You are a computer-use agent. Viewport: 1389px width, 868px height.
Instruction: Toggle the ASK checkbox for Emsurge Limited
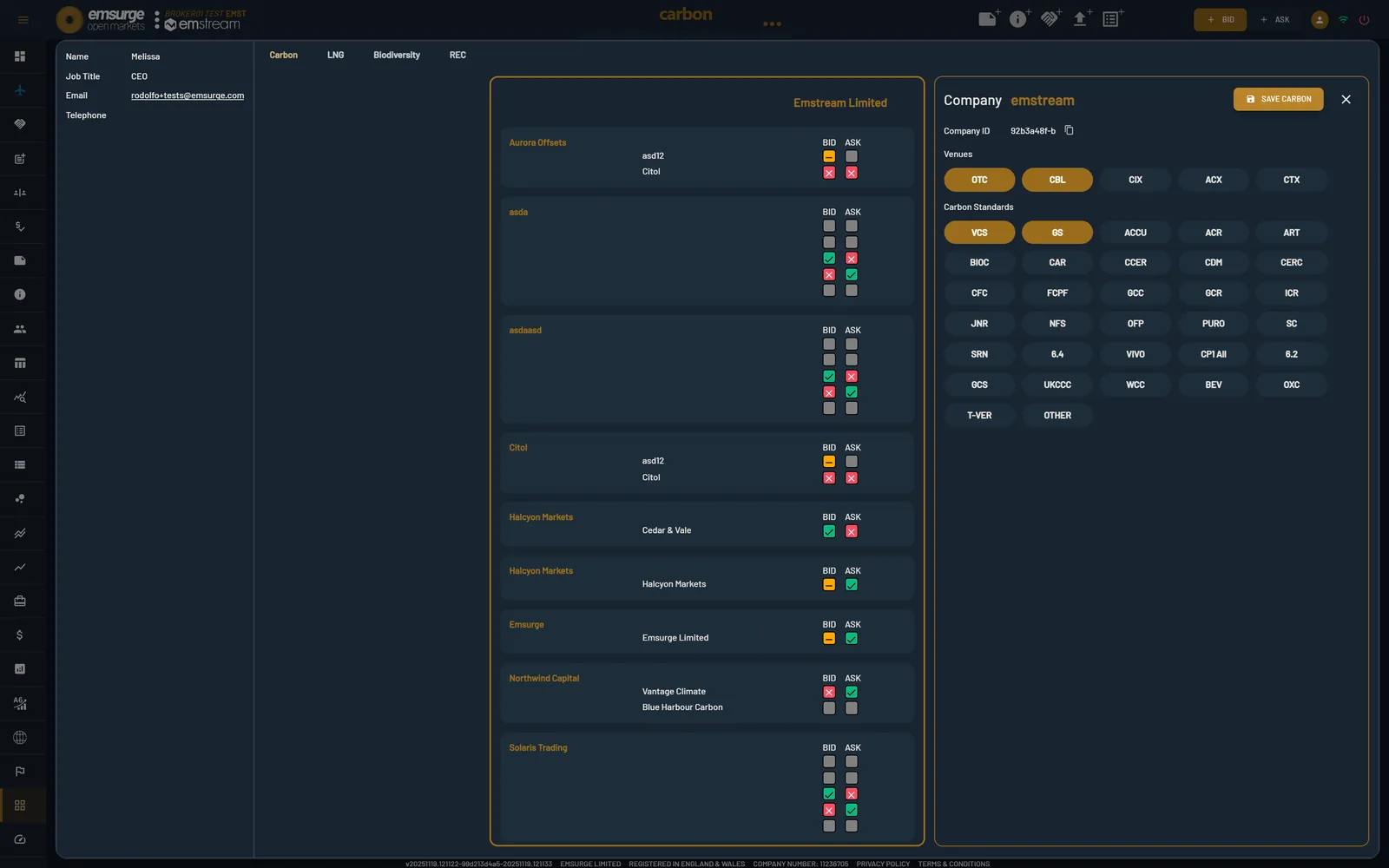pos(852,639)
